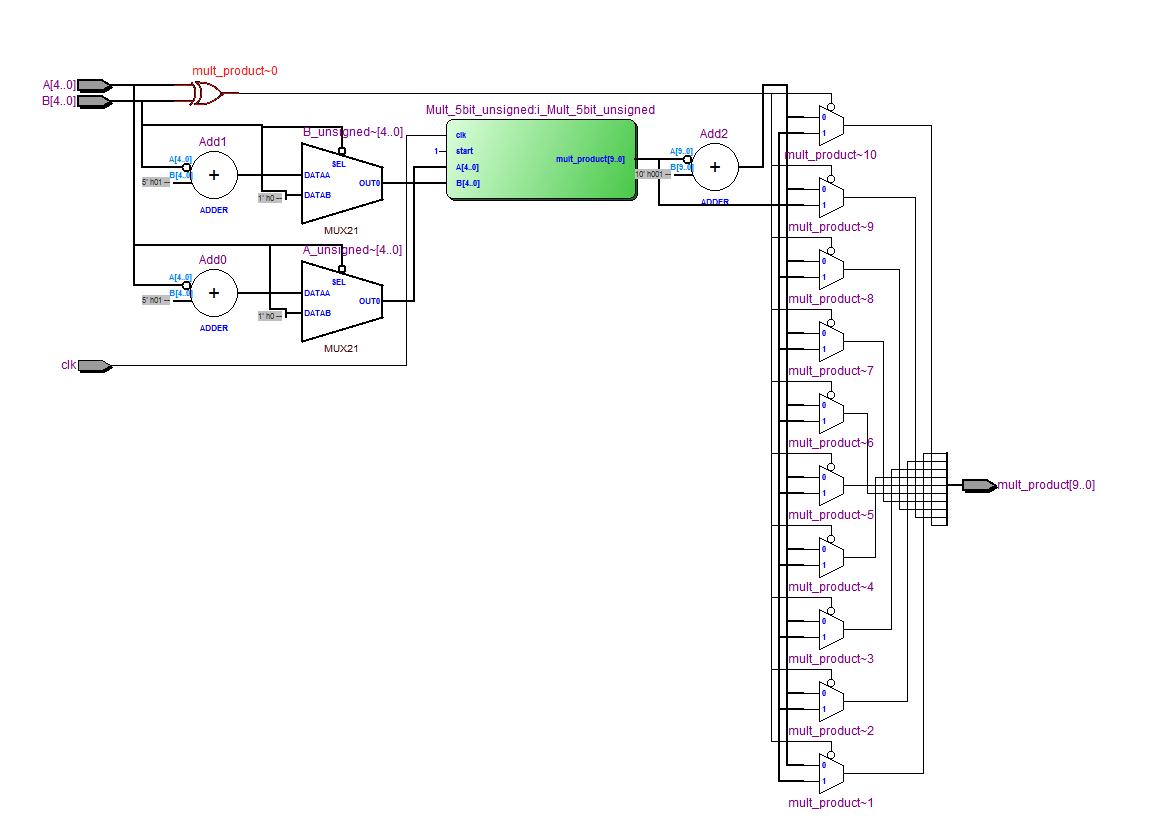Click the SEL port of B_unsigned mux

pyautogui.click(x=339, y=165)
